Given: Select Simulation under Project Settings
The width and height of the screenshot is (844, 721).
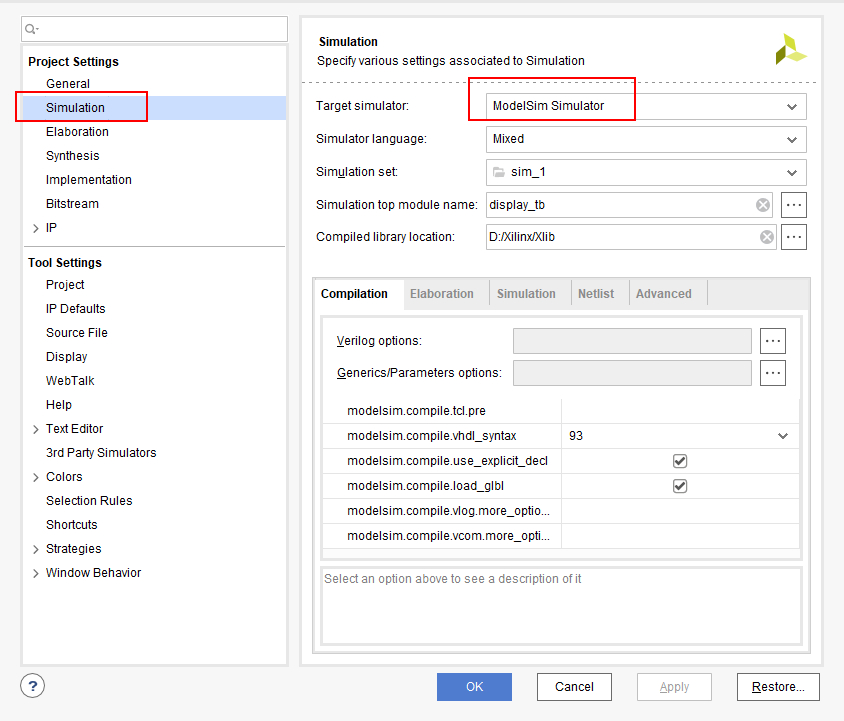Looking at the screenshot, I should (x=75, y=108).
